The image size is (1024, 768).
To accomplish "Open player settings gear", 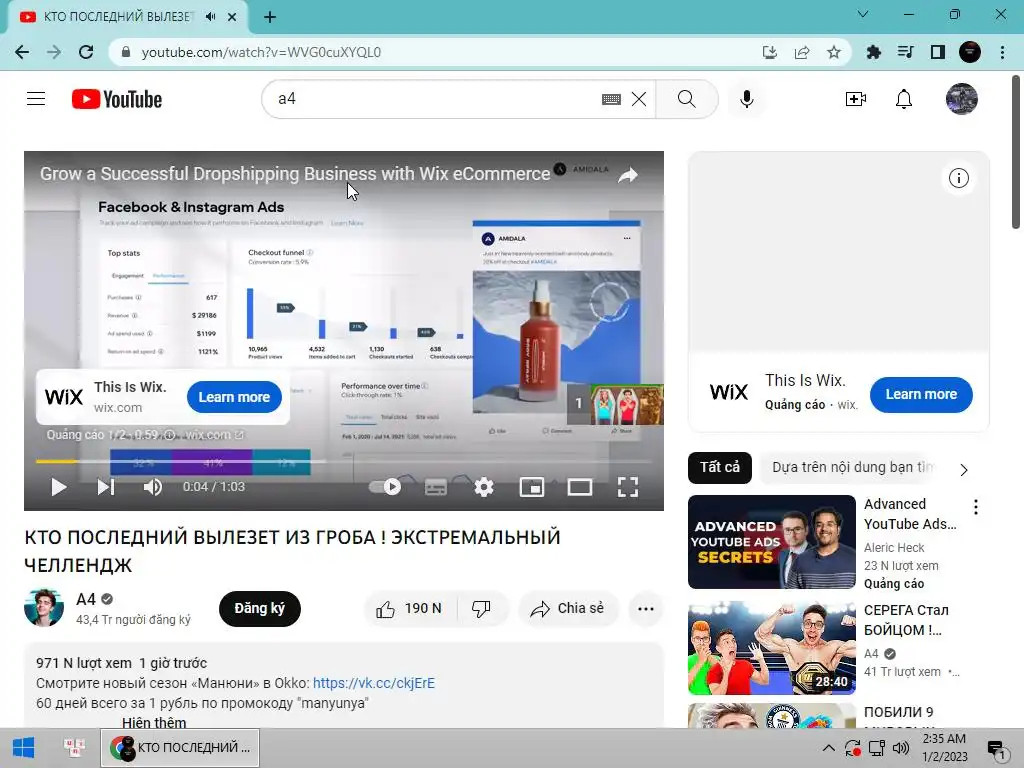I will pos(484,487).
